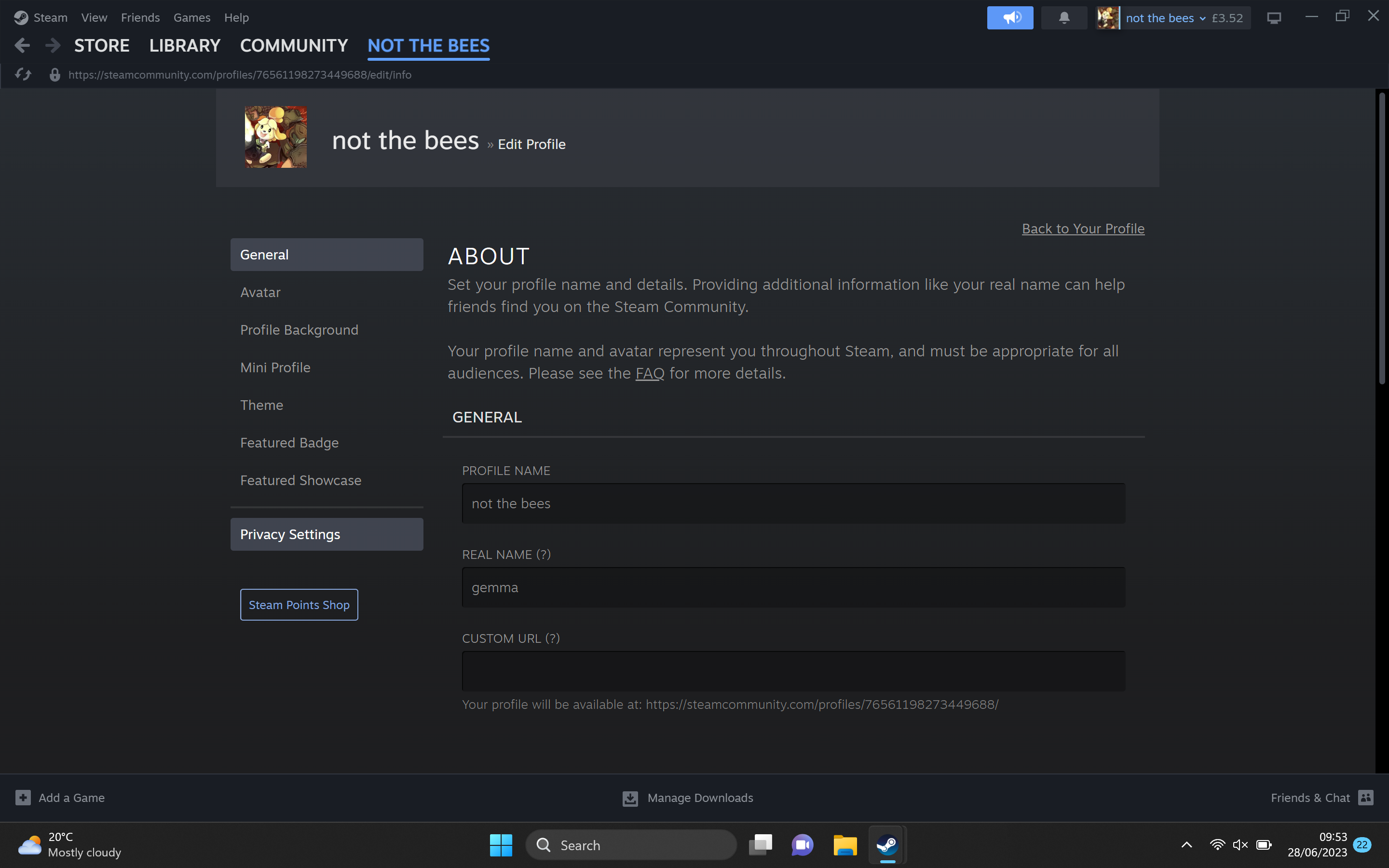Open the FAQ link
This screenshot has height=868, width=1389.
tap(650, 373)
